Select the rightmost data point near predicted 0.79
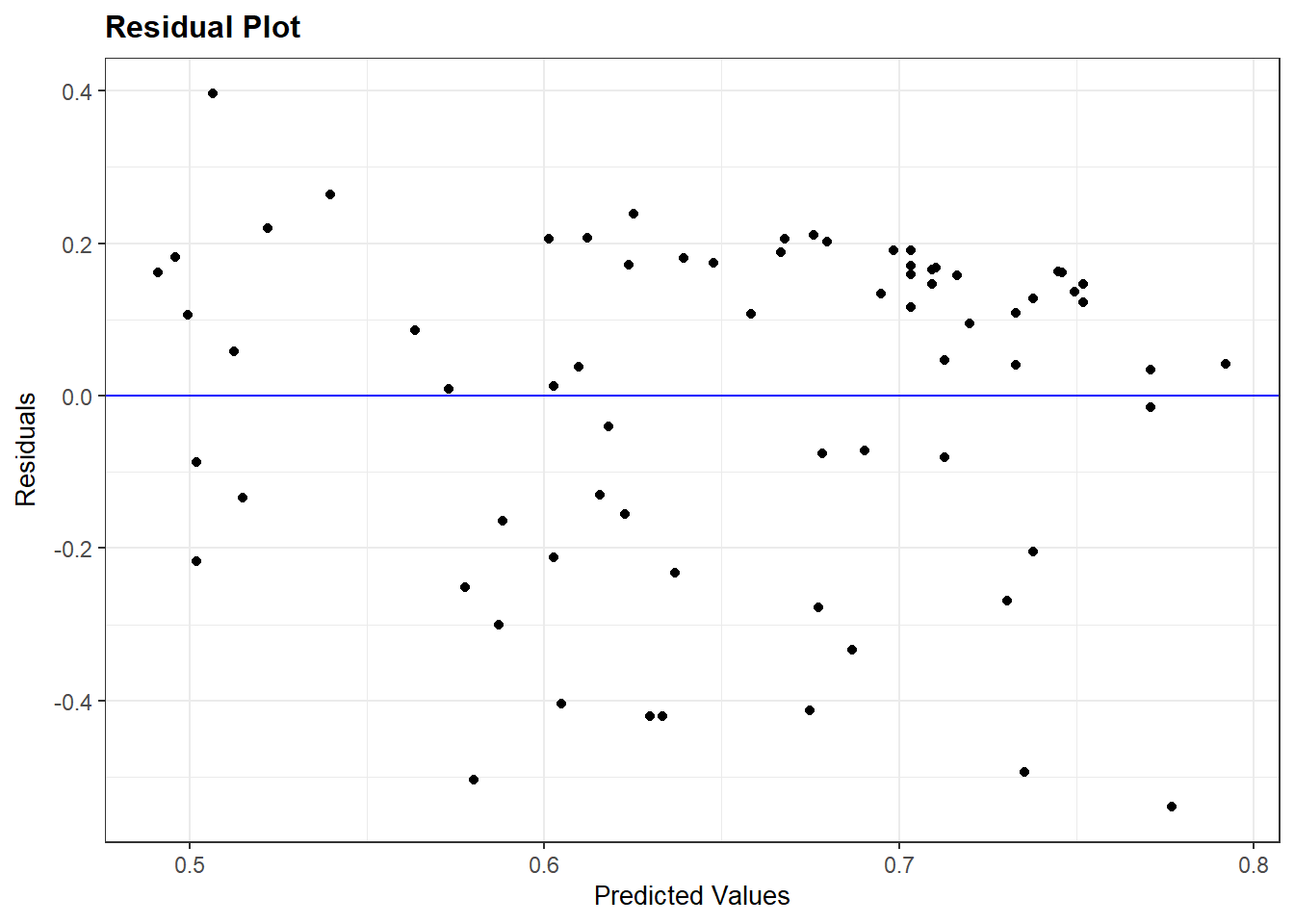 pyautogui.click(x=1226, y=364)
